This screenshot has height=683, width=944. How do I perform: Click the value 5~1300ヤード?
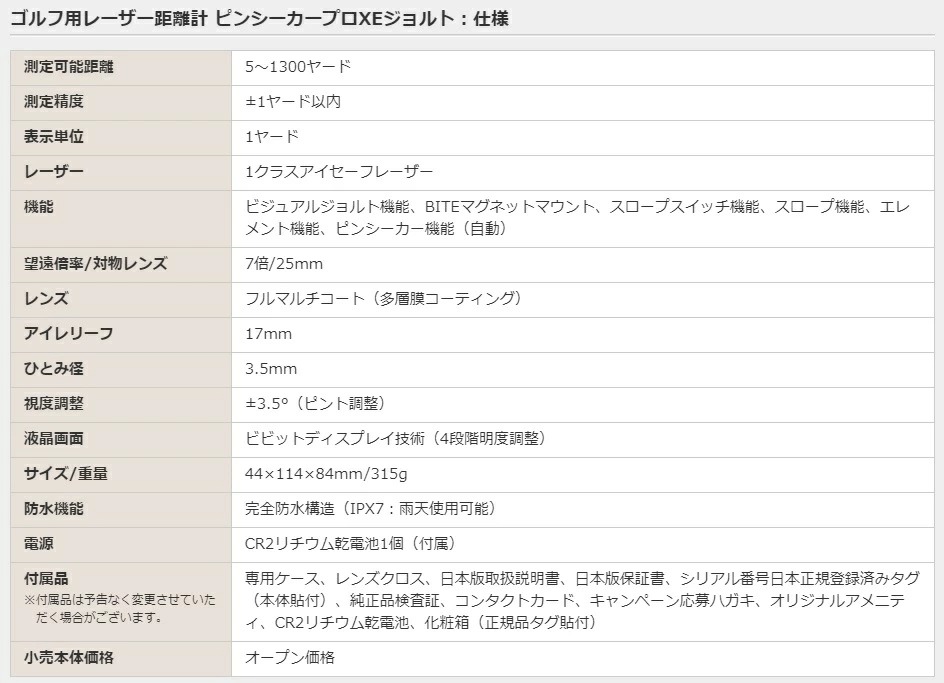pyautogui.click(x=298, y=67)
